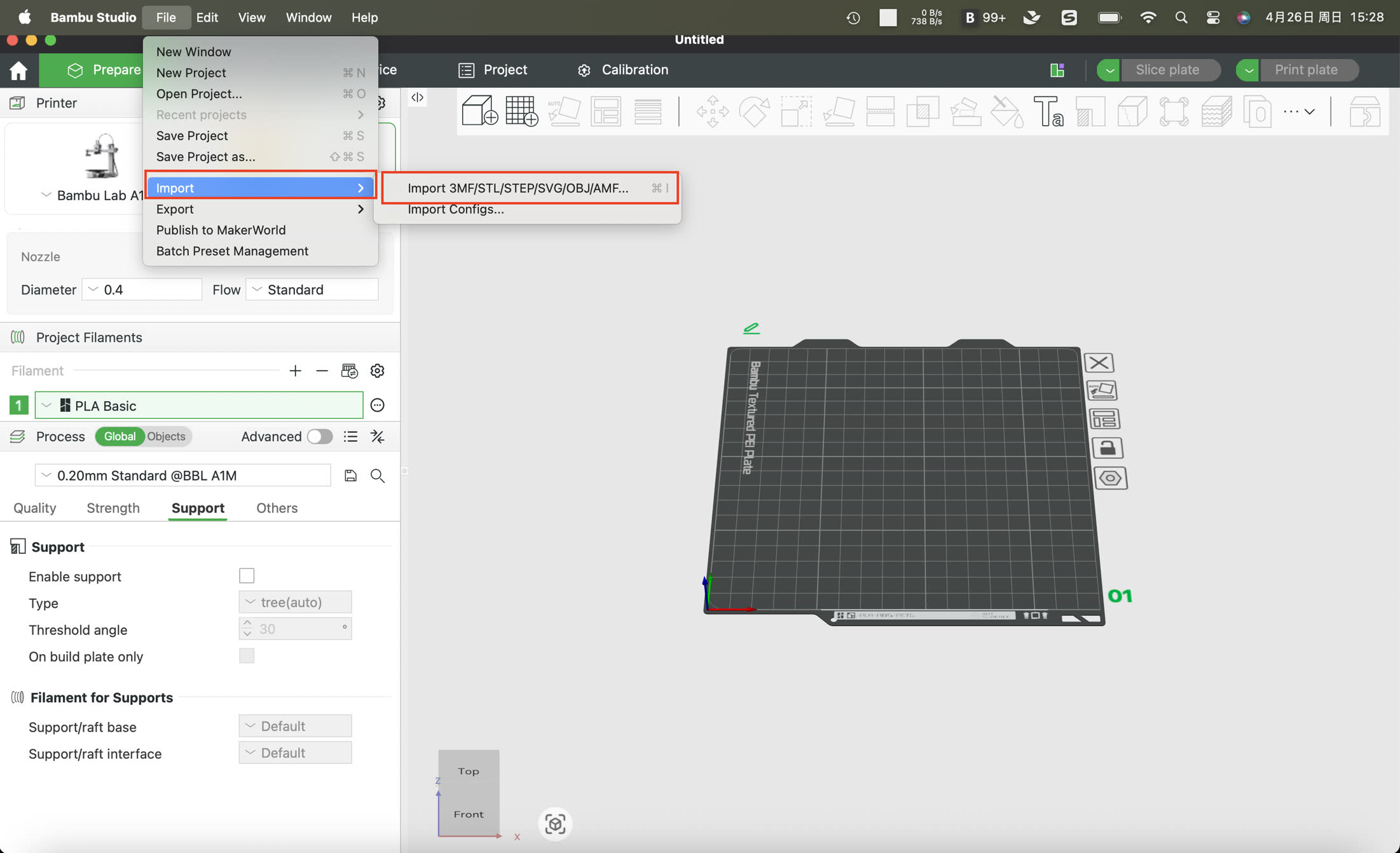Image resolution: width=1400 pixels, height=853 pixels.
Task: Select the Move tool arrows icon
Action: point(712,111)
